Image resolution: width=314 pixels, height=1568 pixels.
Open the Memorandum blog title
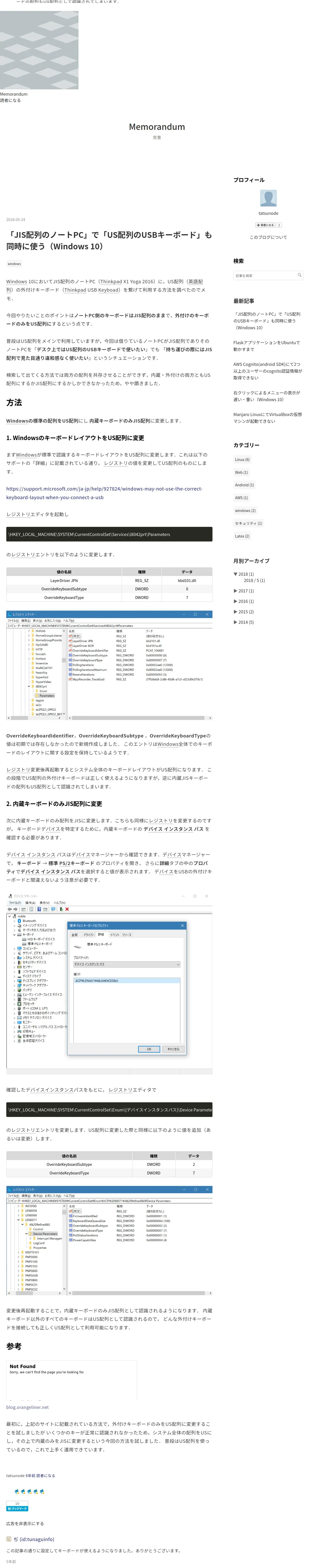pyautogui.click(x=157, y=126)
